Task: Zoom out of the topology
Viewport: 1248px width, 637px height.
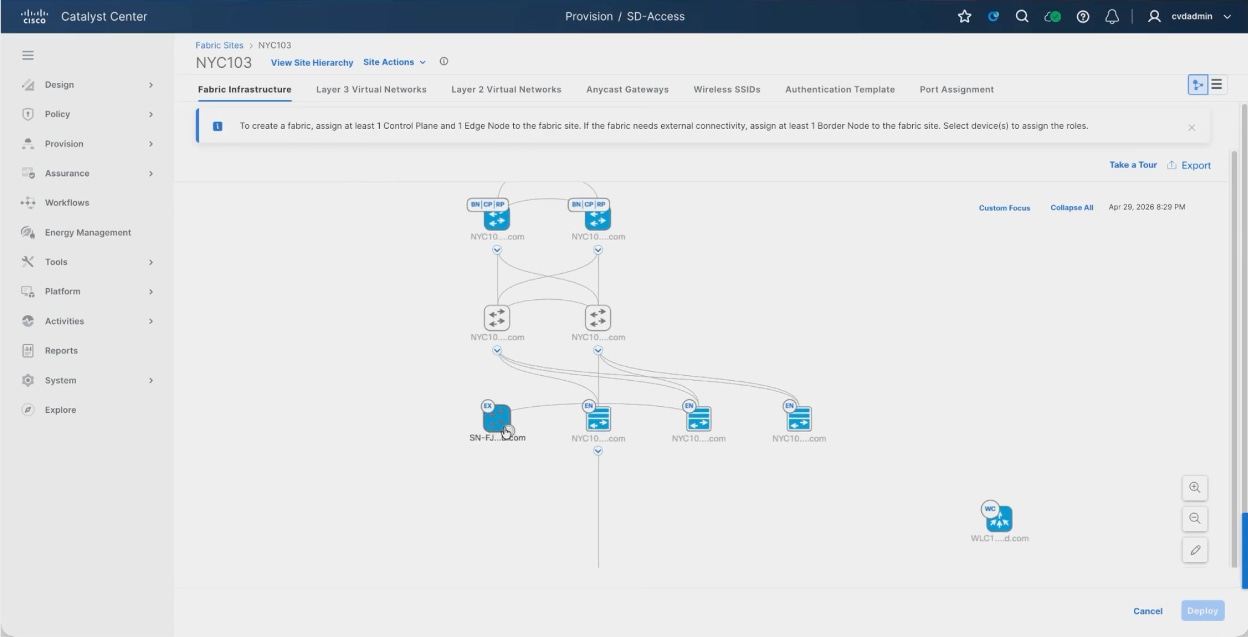Action: click(x=1194, y=519)
